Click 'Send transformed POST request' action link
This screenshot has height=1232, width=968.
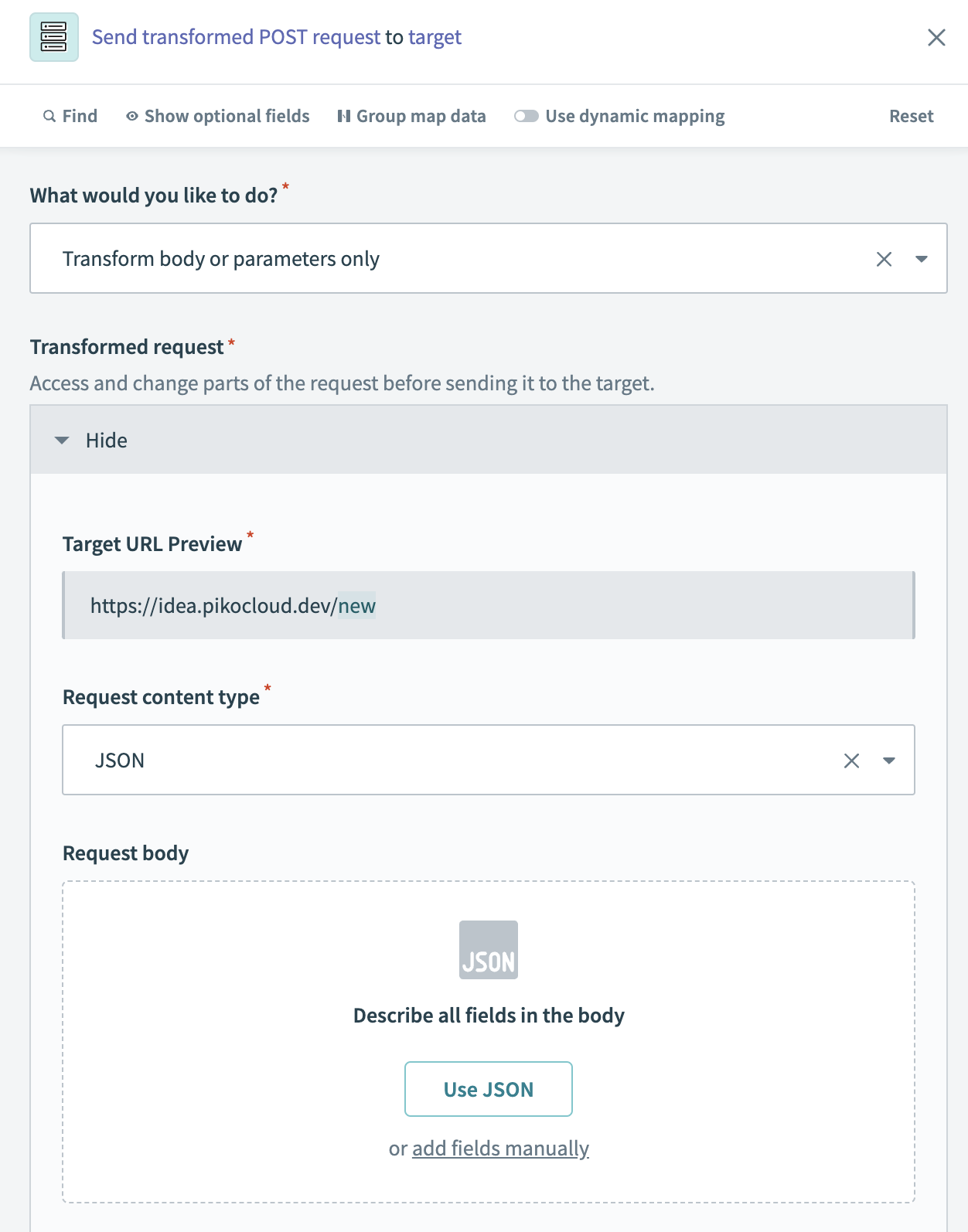tap(236, 37)
